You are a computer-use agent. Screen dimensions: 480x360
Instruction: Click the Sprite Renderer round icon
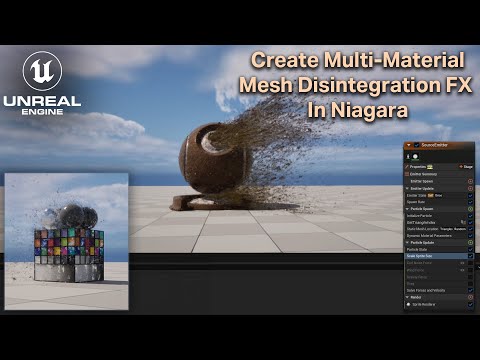pos(408,304)
